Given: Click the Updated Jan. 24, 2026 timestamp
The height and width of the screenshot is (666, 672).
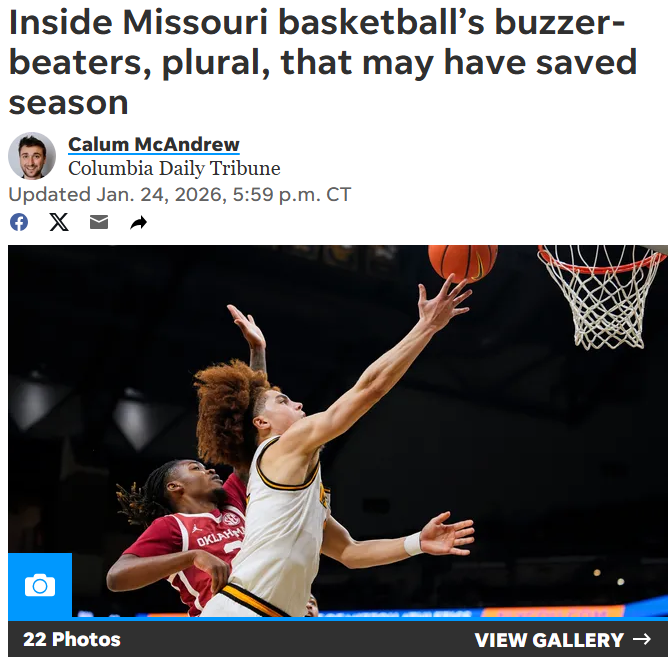Looking at the screenshot, I should pos(180,194).
